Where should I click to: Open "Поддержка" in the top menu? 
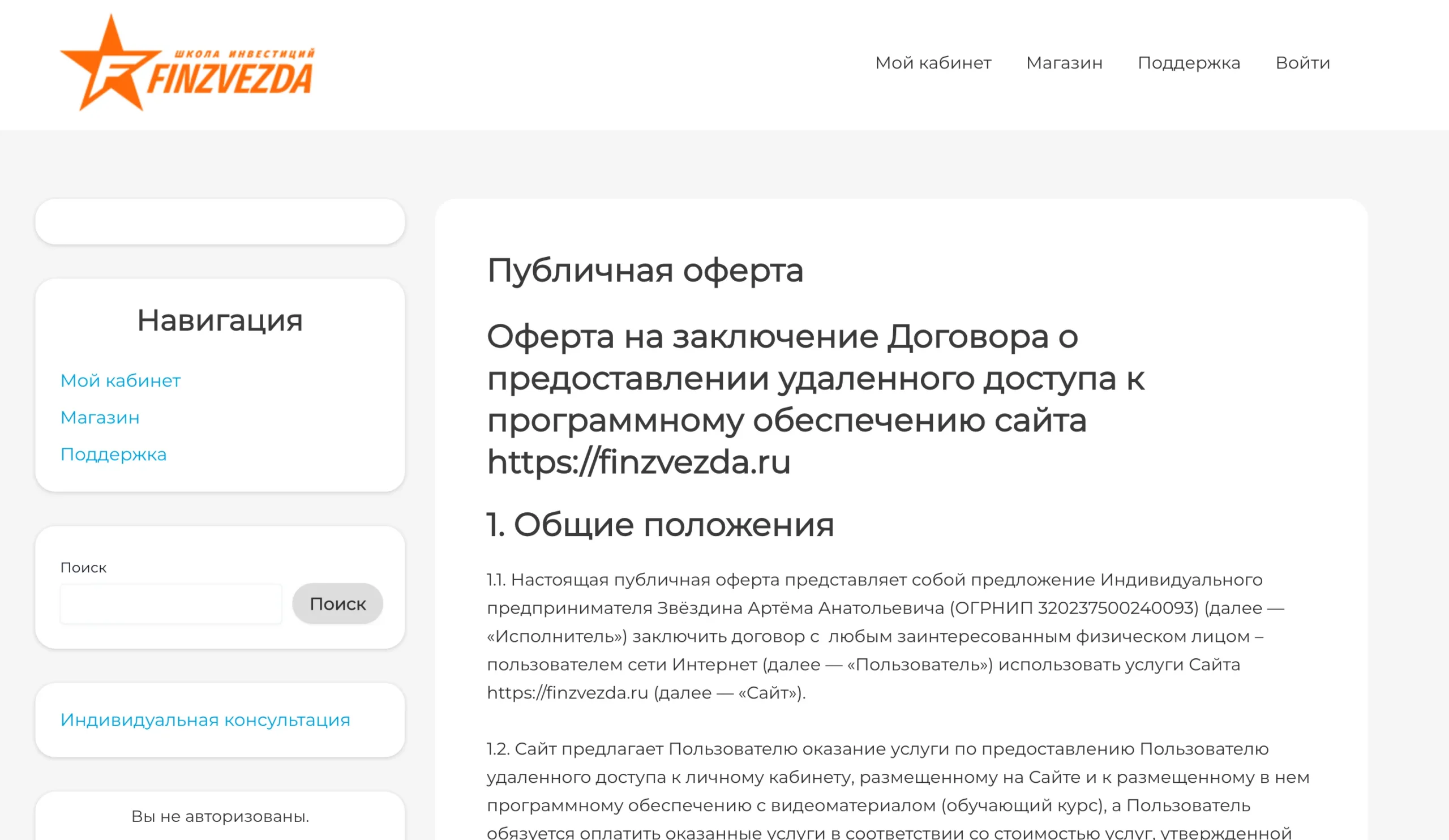click(1189, 63)
